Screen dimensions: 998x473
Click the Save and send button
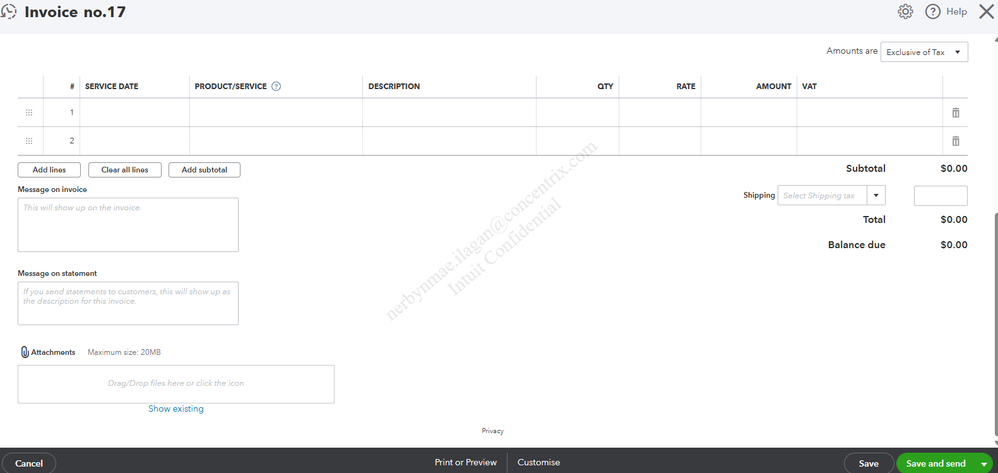pyautogui.click(x=936, y=463)
